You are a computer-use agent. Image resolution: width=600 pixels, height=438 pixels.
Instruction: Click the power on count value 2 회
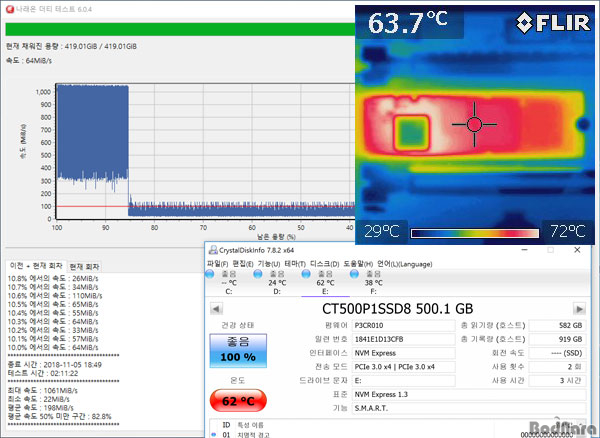click(x=557, y=367)
